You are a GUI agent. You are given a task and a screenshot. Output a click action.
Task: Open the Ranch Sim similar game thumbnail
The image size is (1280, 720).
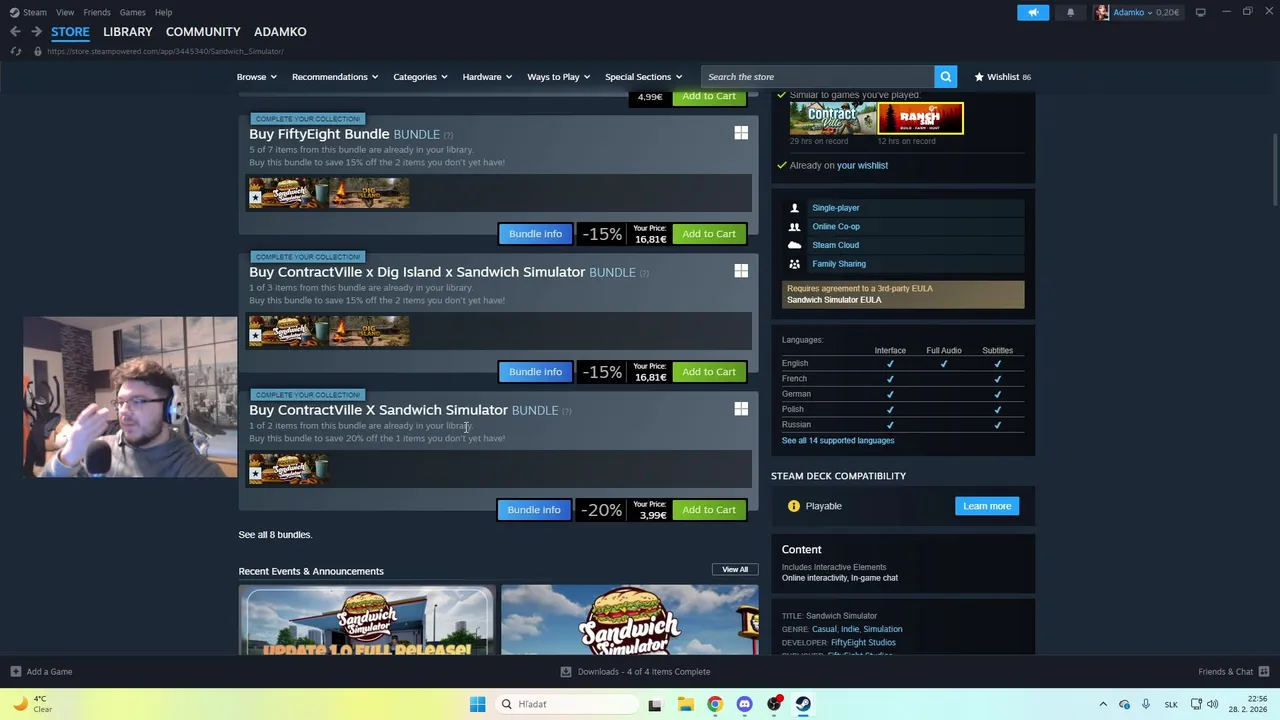920,118
